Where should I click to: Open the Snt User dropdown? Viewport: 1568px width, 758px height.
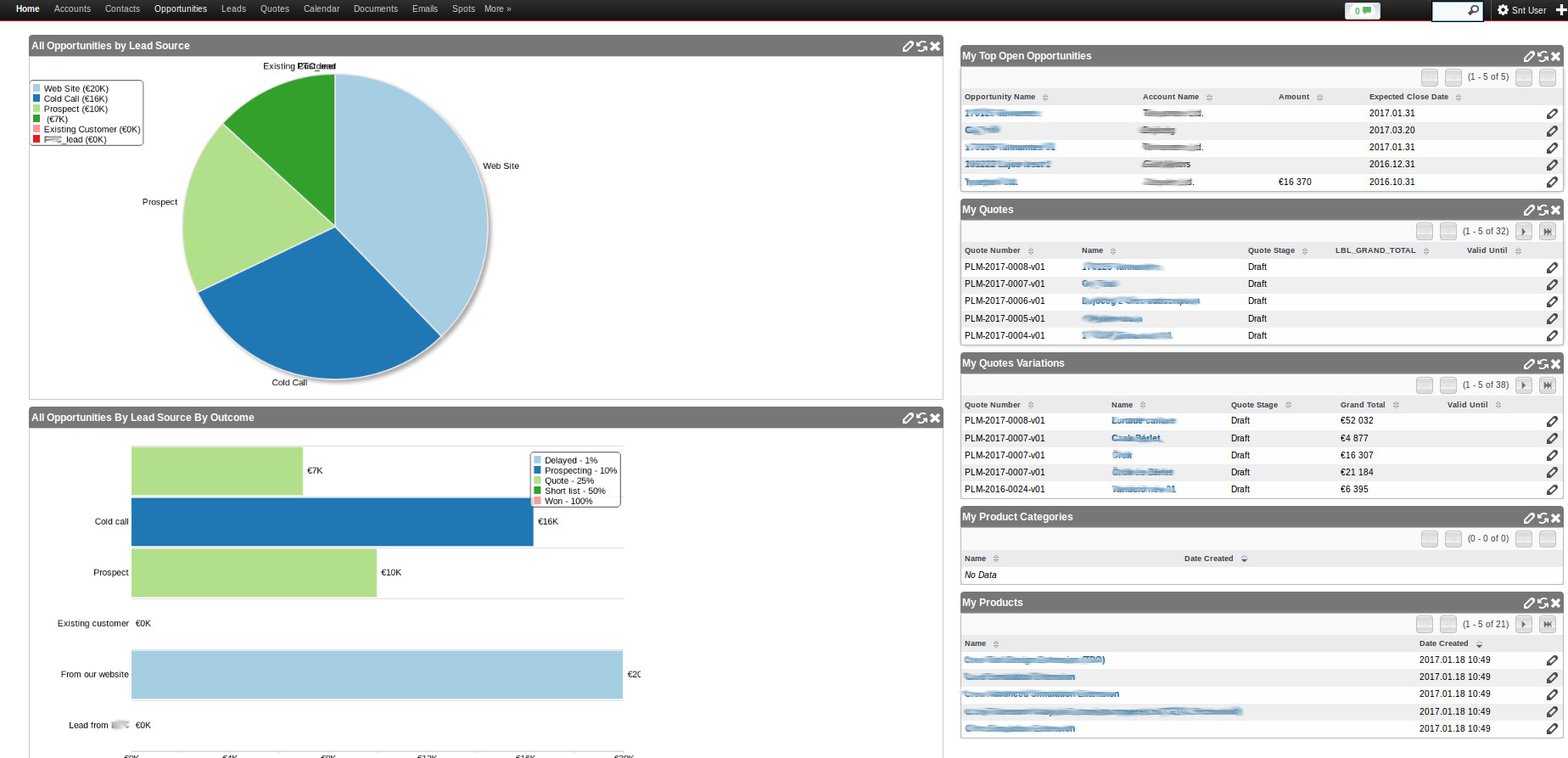point(1522,10)
